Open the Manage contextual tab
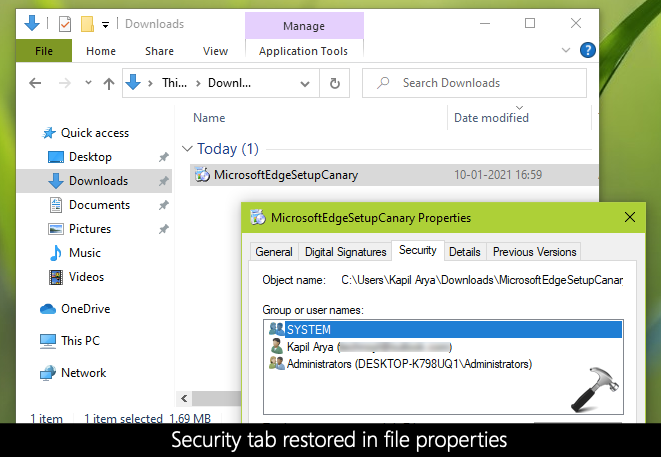Screen dimensions: 661x457 click(x=304, y=26)
